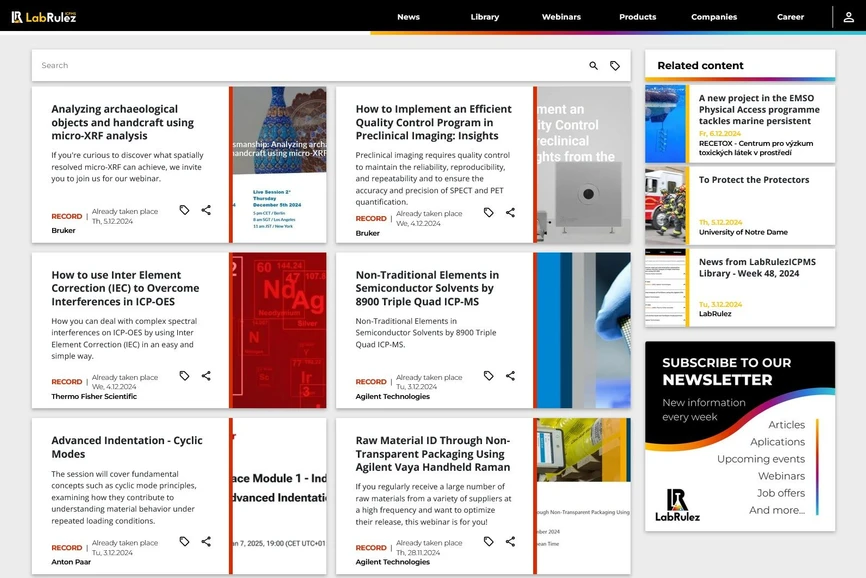Open 'How to Implement an Efficient Quality Control' title
This screenshot has height=578, width=866.
434,123
